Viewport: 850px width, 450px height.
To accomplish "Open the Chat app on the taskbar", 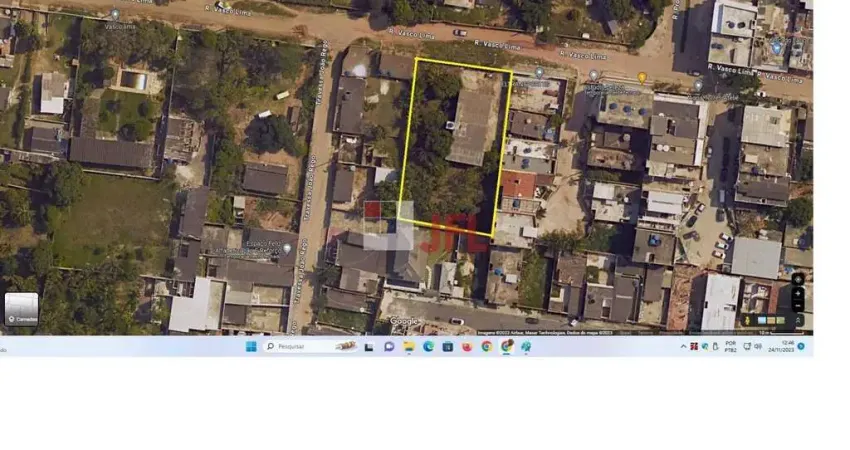I will point(389,346).
